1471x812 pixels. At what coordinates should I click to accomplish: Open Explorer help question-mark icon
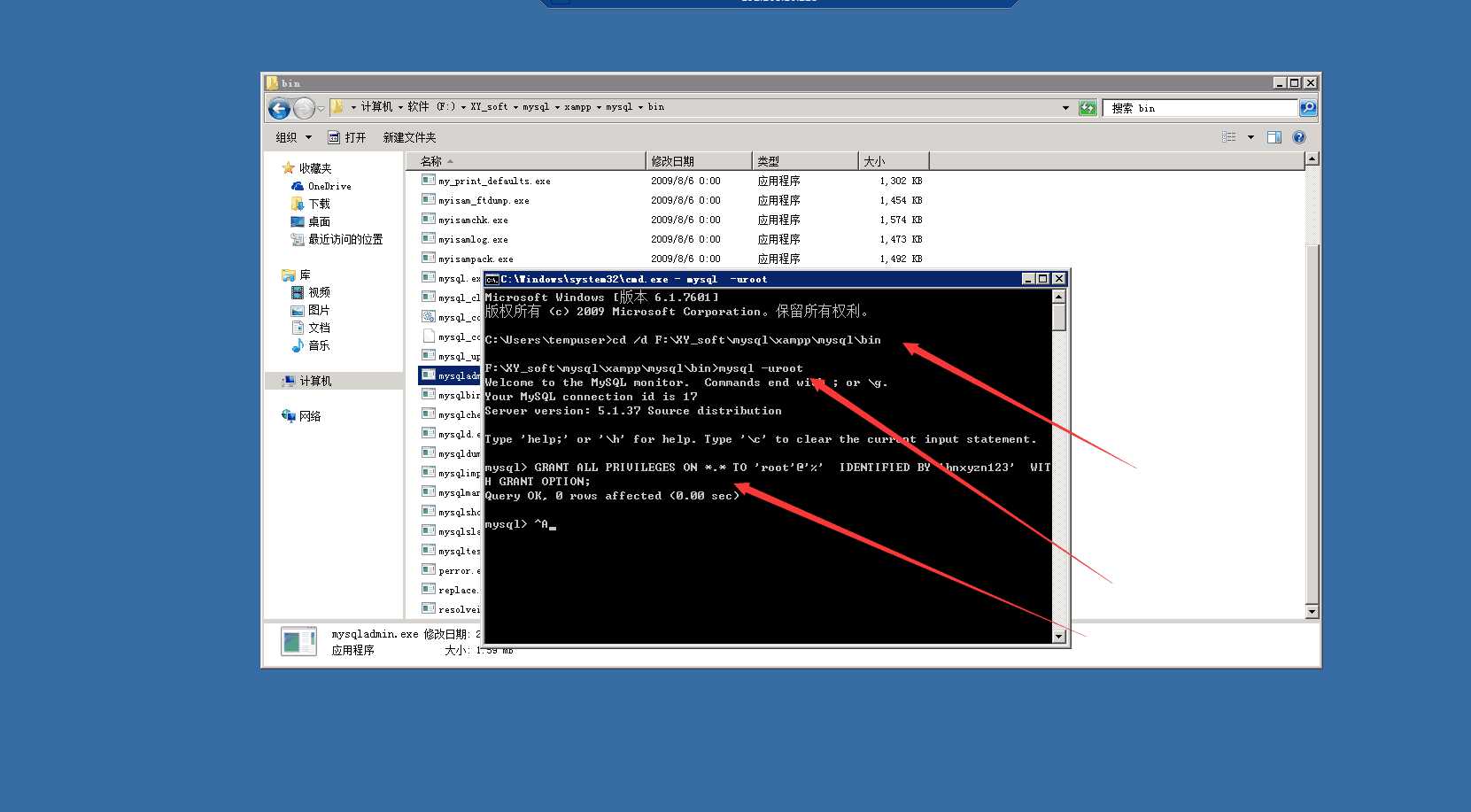(1299, 137)
